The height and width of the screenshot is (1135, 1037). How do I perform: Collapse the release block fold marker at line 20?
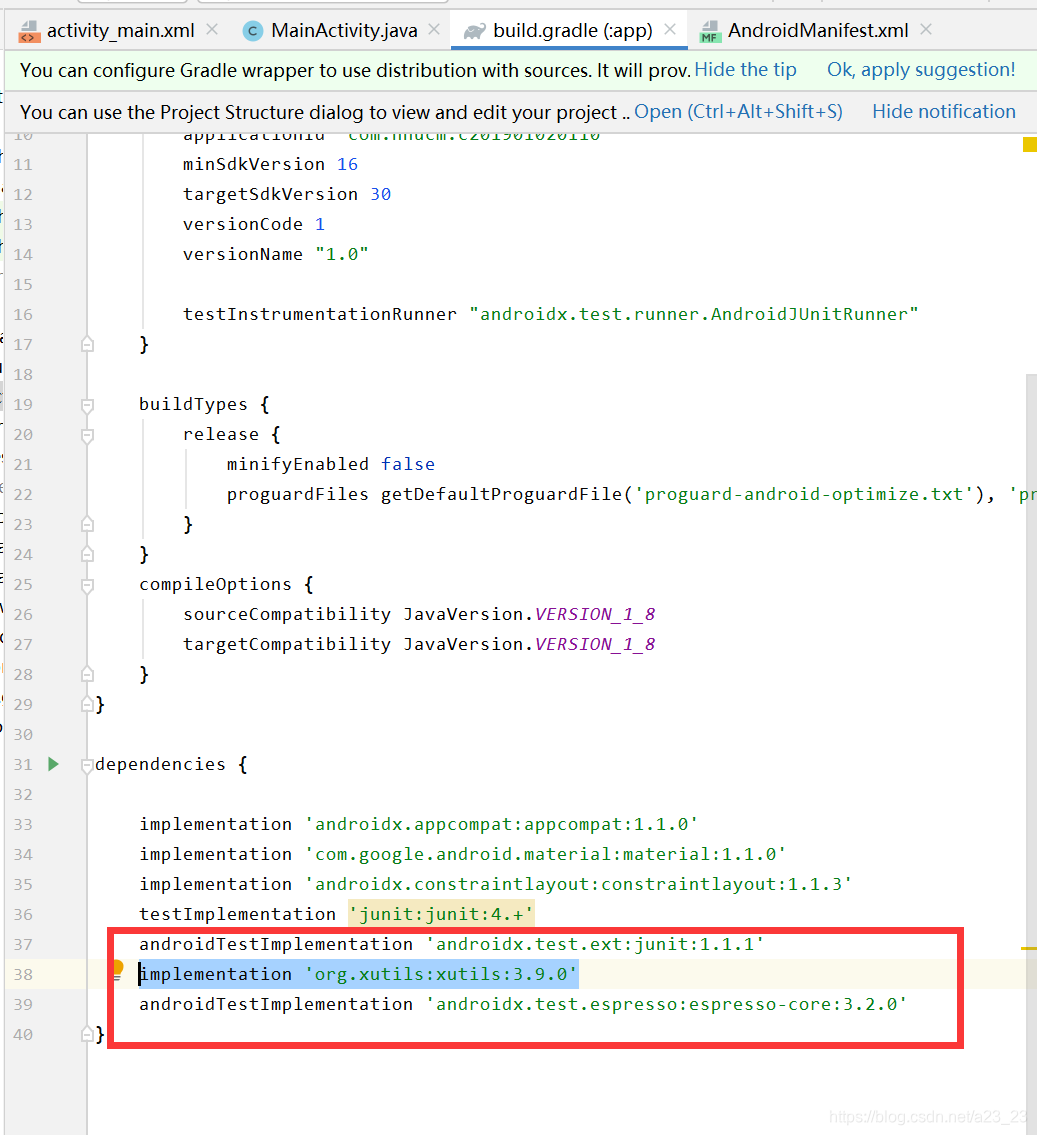pyautogui.click(x=88, y=435)
